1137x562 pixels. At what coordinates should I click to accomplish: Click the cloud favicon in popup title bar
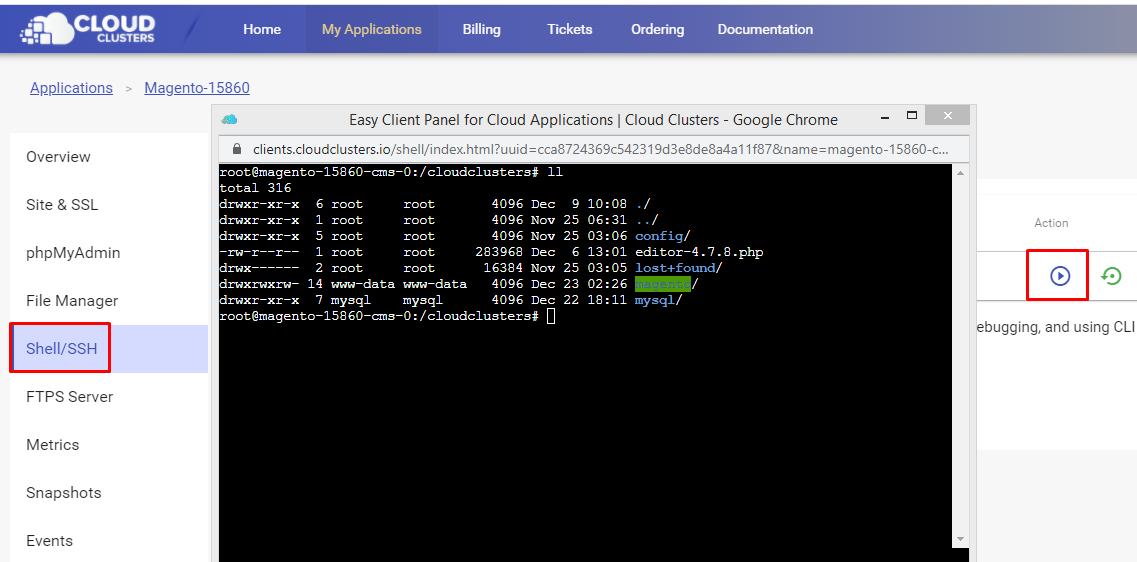[x=230, y=119]
